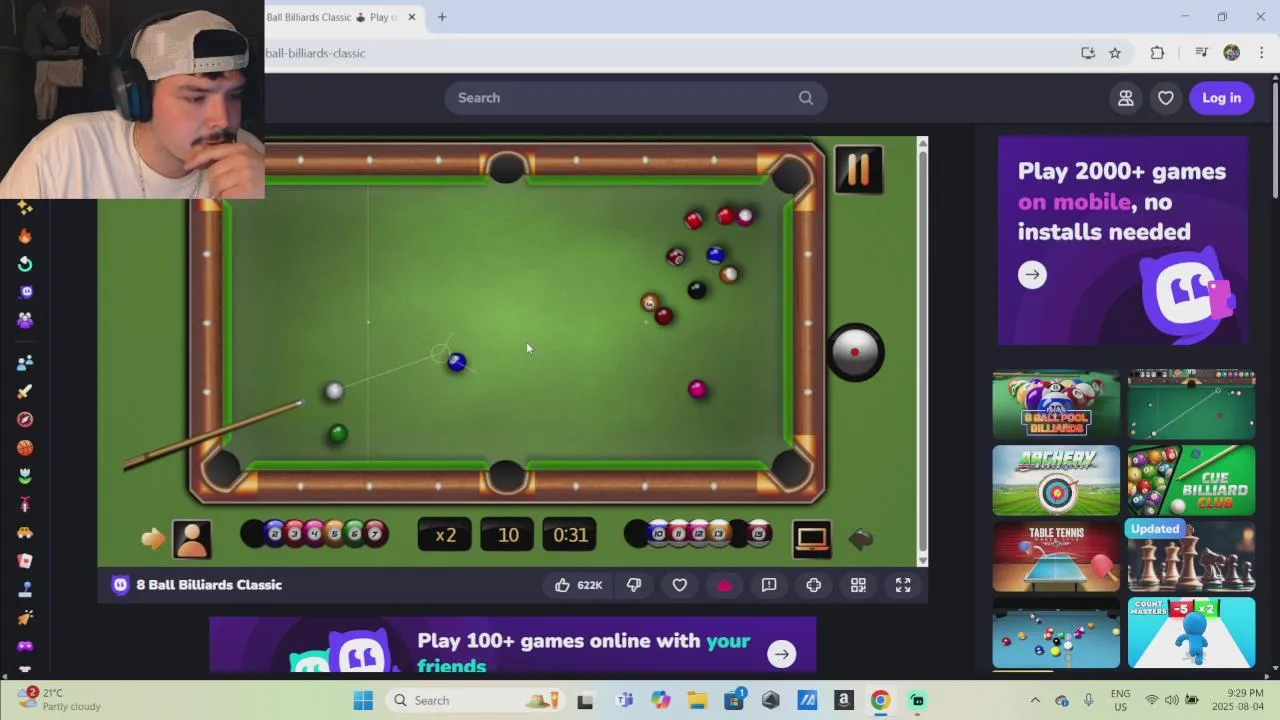1280x720 pixels.
Task: Like the game with thumbs up
Action: 577,585
